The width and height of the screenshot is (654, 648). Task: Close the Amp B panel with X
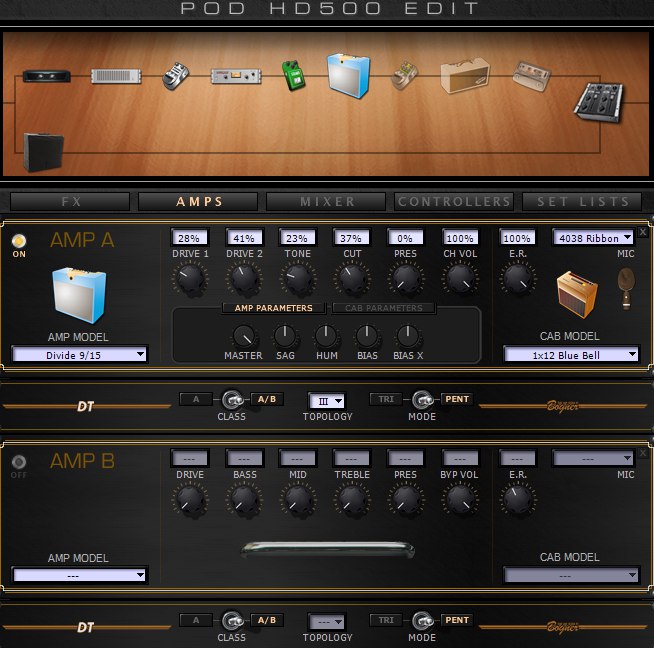pyautogui.click(x=643, y=453)
